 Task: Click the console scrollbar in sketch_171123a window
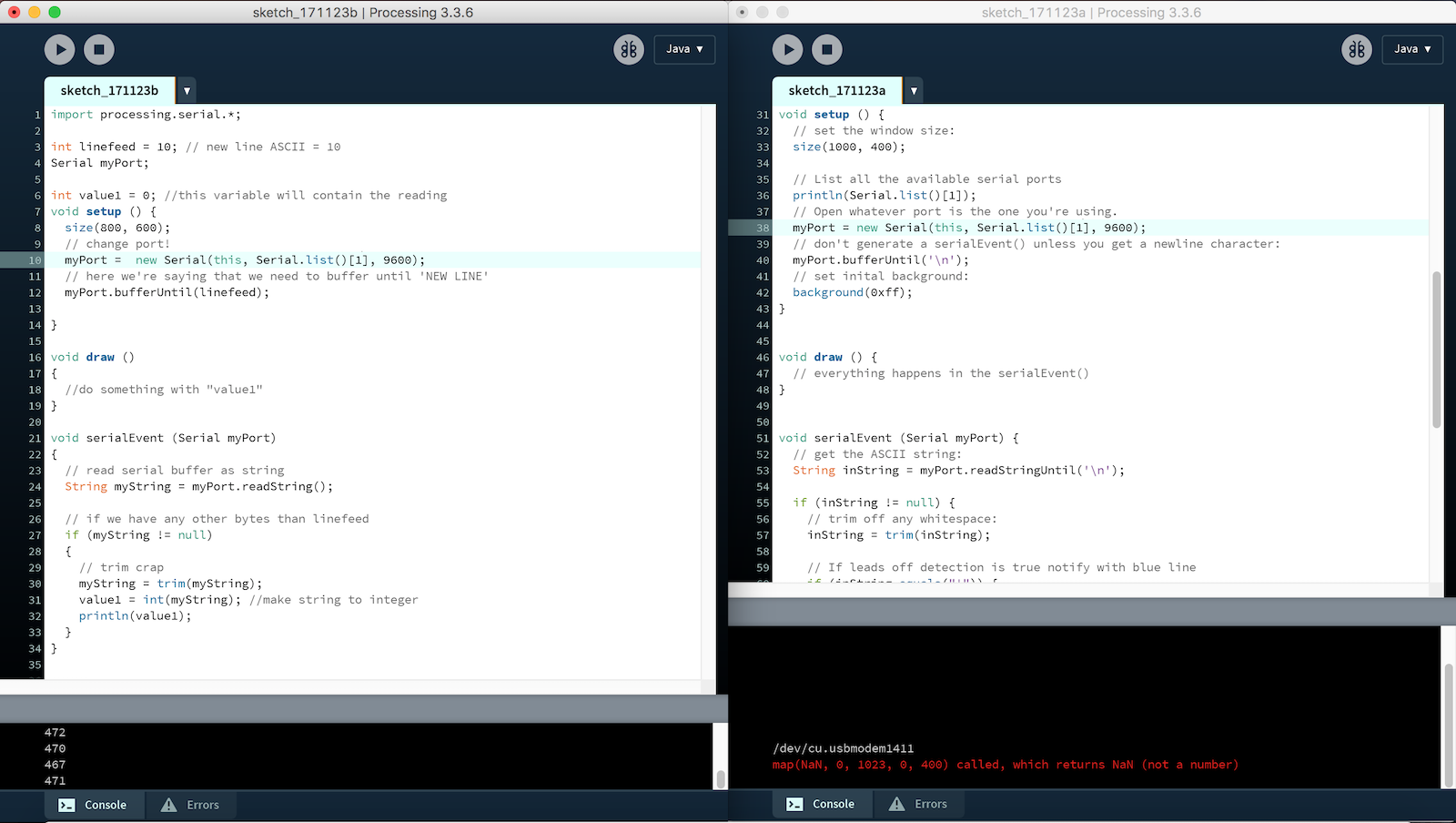click(1449, 725)
